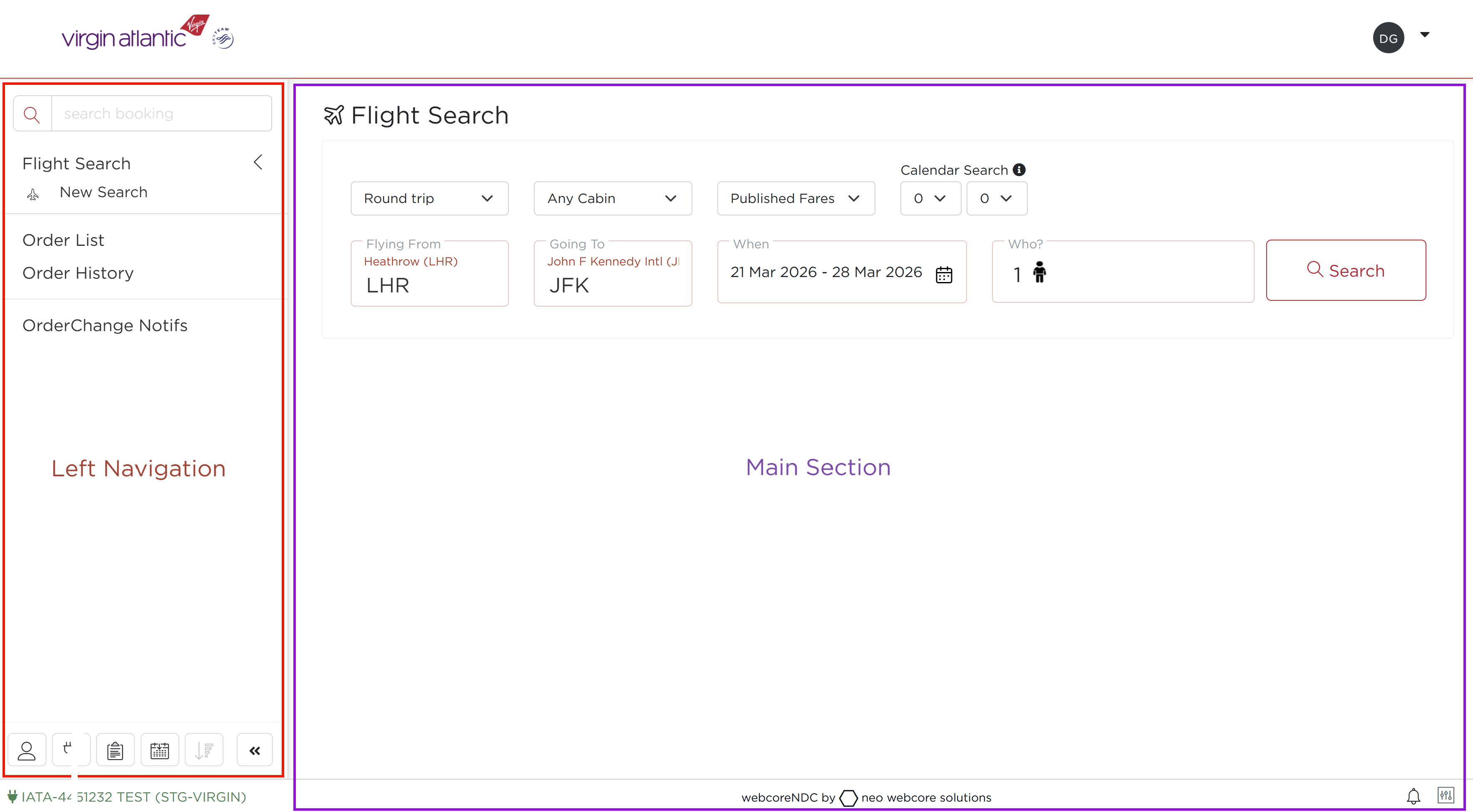Click the user profile icon in sidebar footer
The width and height of the screenshot is (1473, 812).
[27, 750]
